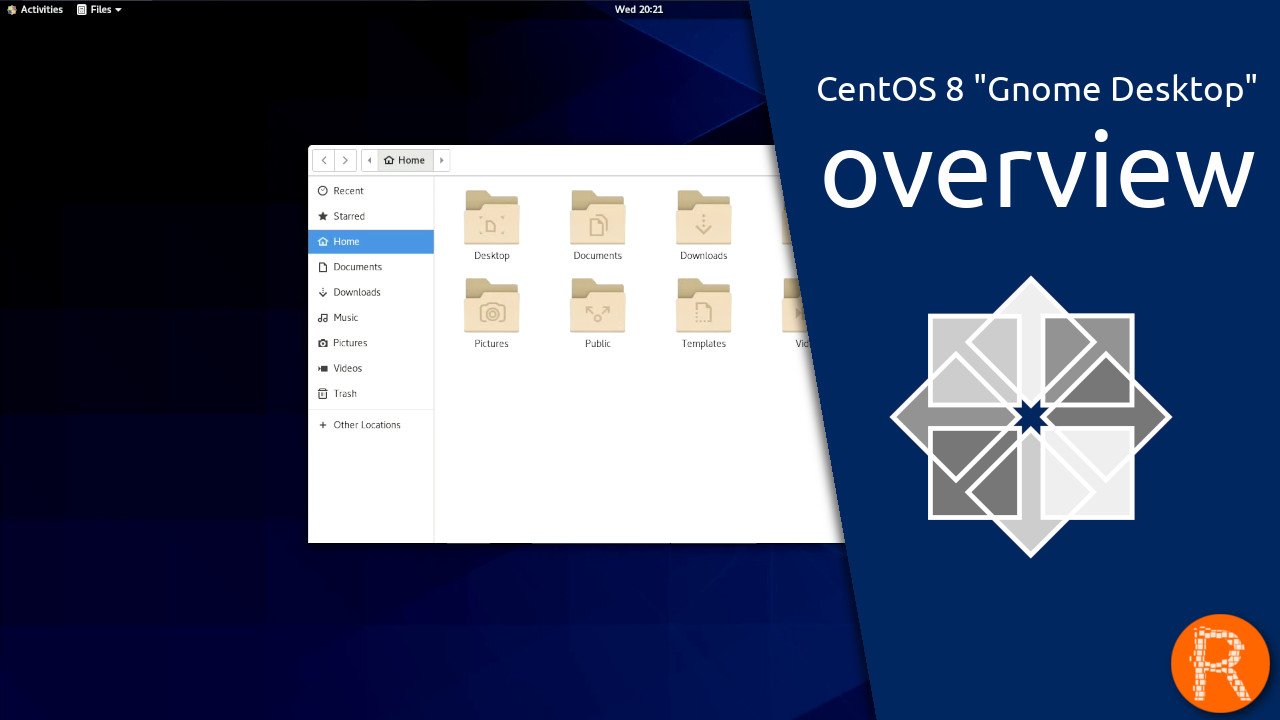Open Trash in the sidebar
Screen dimensions: 1280x720
point(371,394)
